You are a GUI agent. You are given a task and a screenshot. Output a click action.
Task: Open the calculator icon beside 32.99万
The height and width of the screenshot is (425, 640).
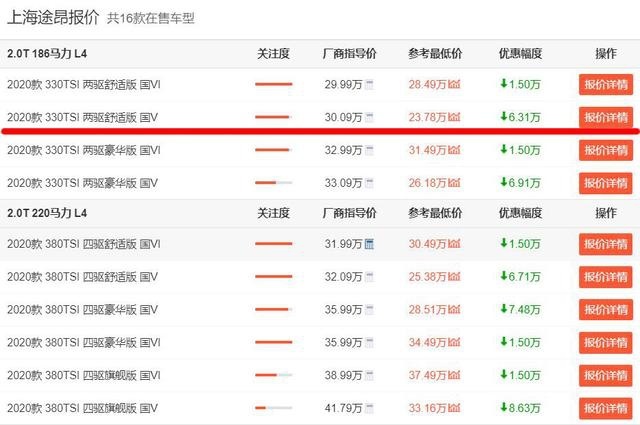[369, 150]
